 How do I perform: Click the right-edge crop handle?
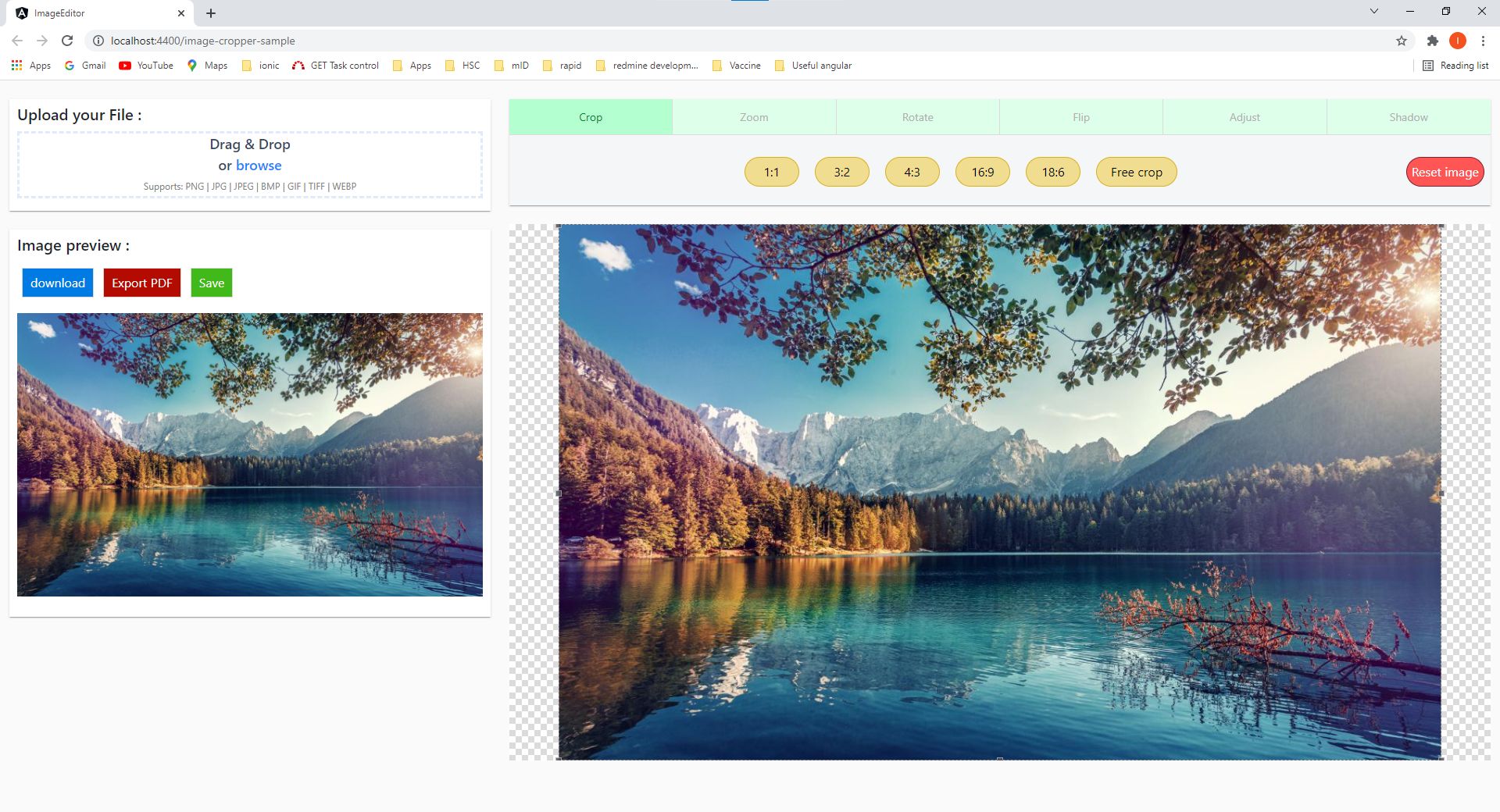coord(1441,493)
